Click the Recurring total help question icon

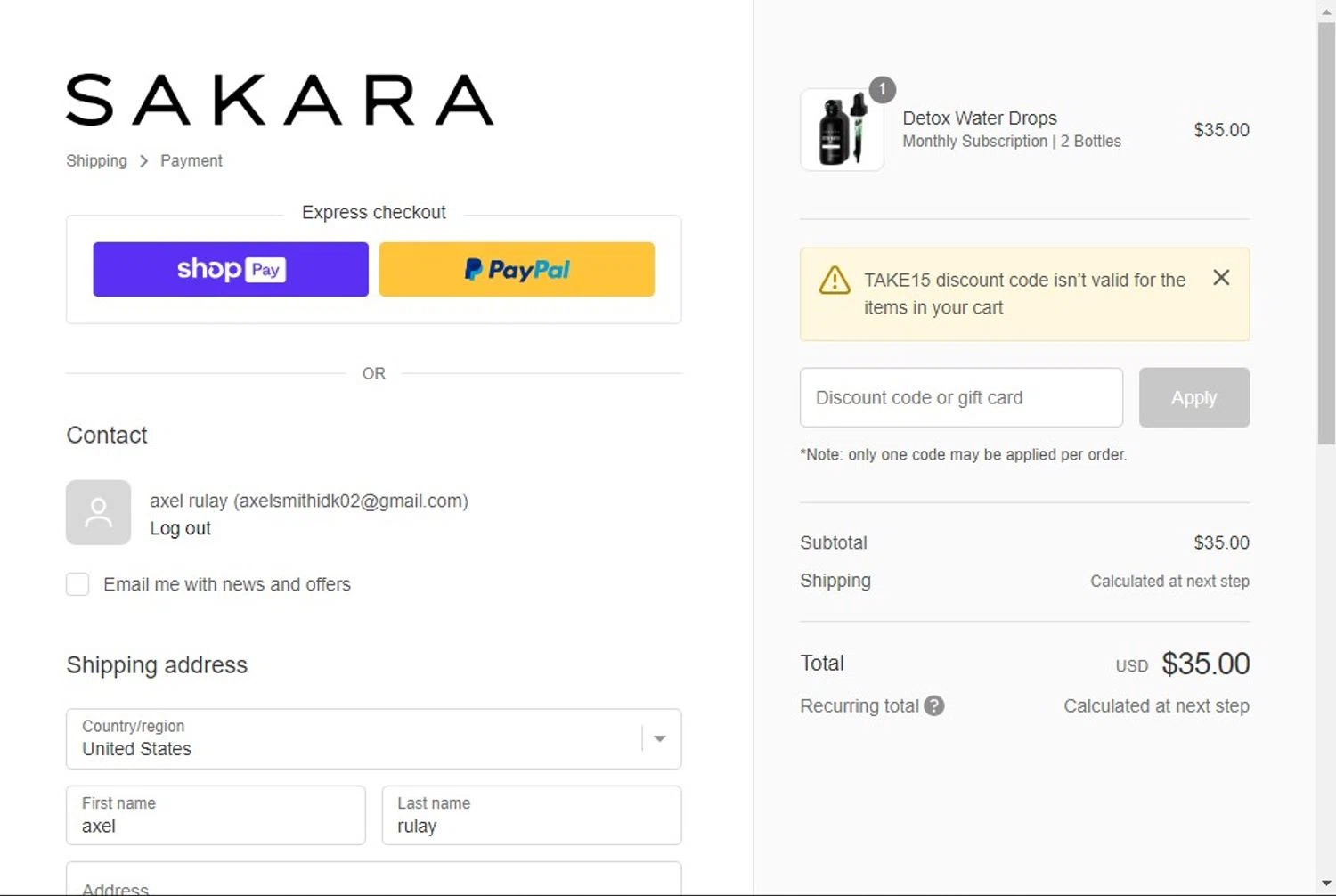click(x=934, y=706)
